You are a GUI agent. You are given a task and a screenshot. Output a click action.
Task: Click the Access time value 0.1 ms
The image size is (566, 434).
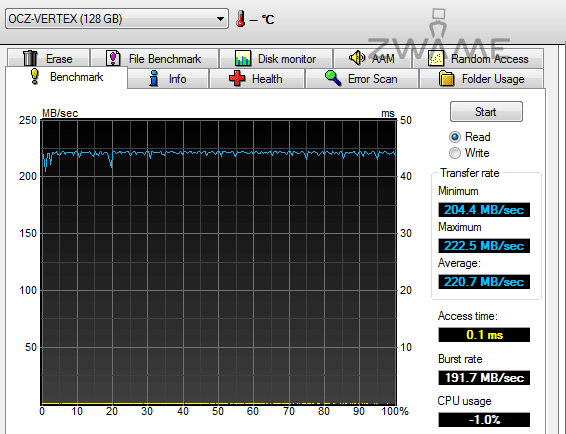coord(484,335)
